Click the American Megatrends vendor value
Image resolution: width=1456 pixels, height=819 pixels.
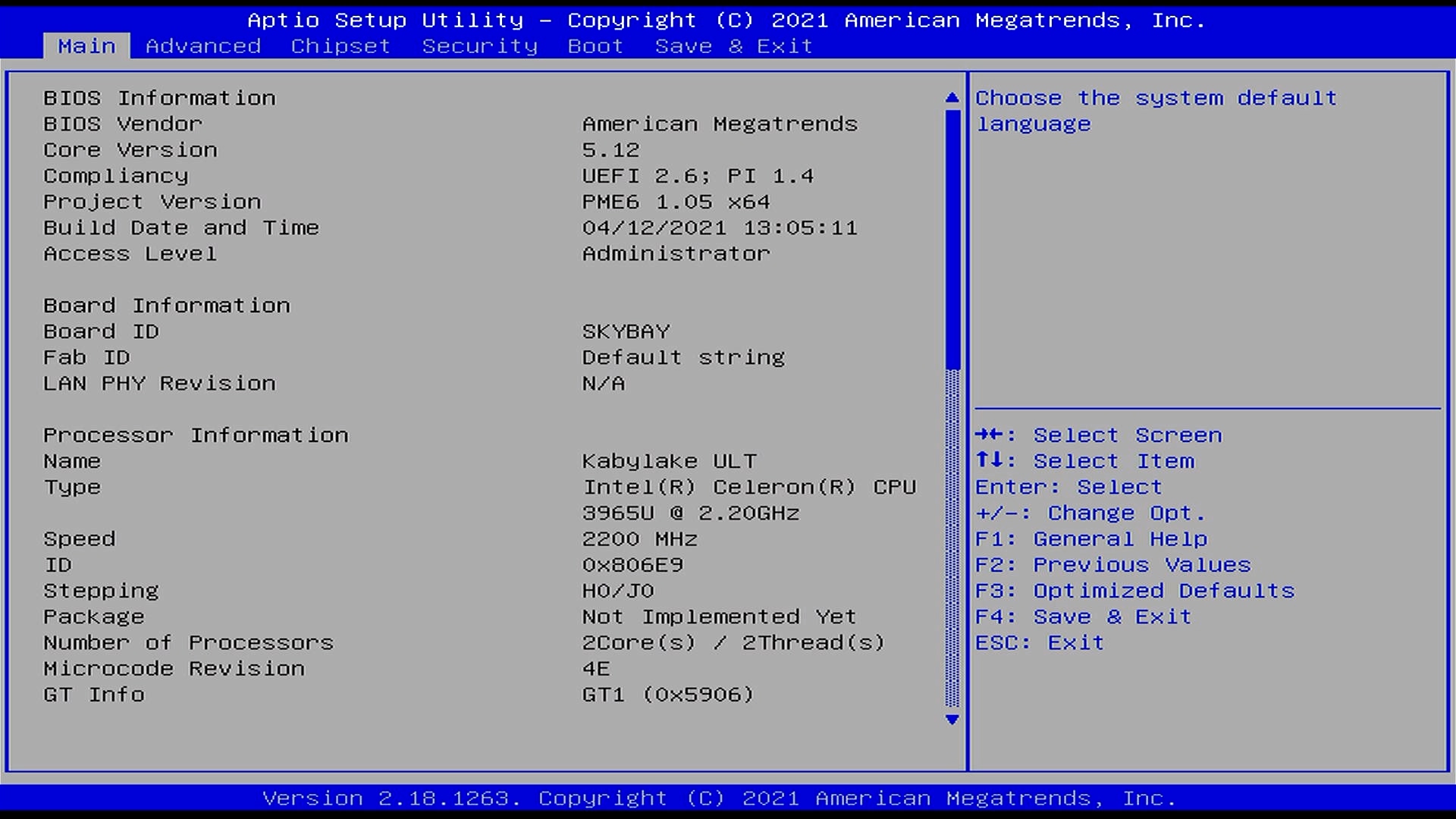(x=720, y=124)
